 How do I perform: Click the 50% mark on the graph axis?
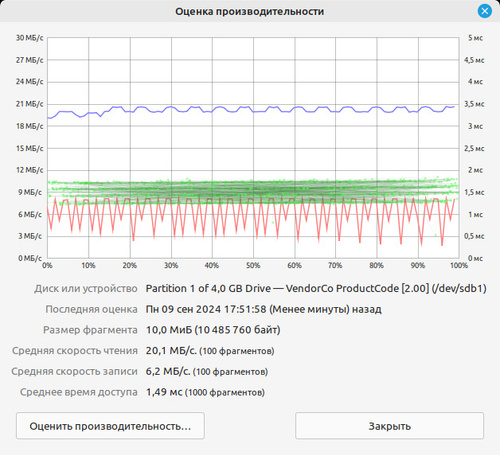click(x=253, y=265)
